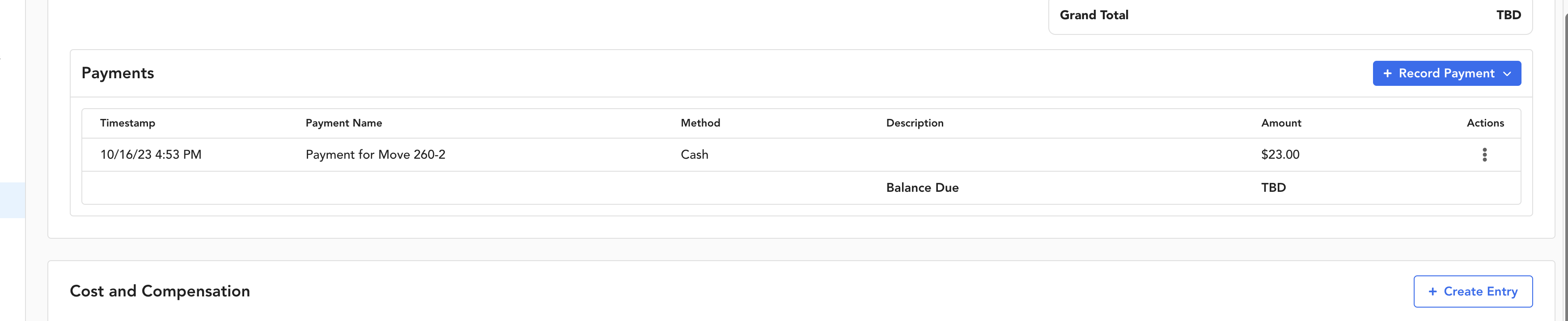The height and width of the screenshot is (321, 1568).
Task: Click the Description column header
Action: [914, 123]
